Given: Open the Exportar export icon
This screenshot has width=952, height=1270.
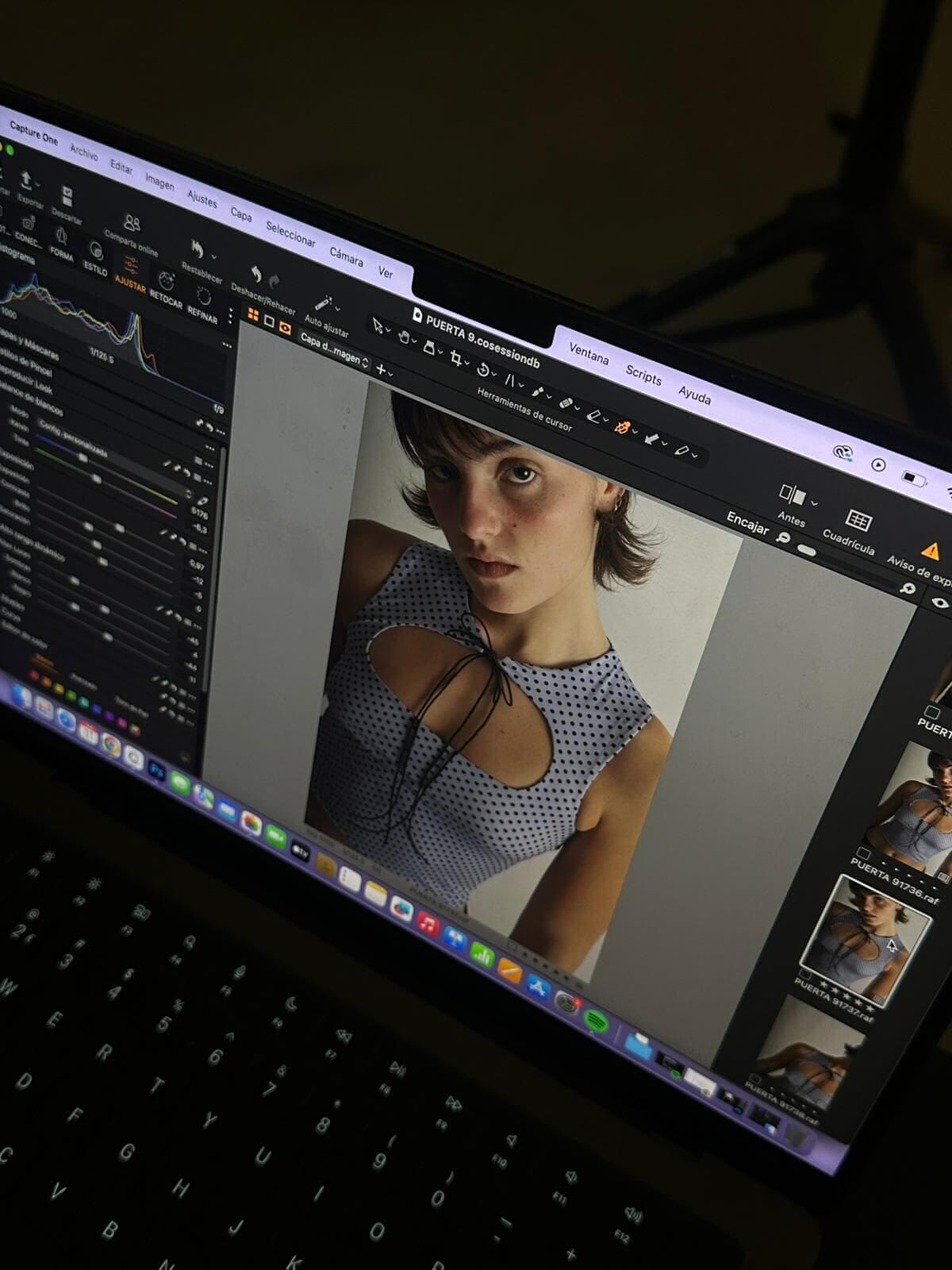Looking at the screenshot, I should pos(25,181).
